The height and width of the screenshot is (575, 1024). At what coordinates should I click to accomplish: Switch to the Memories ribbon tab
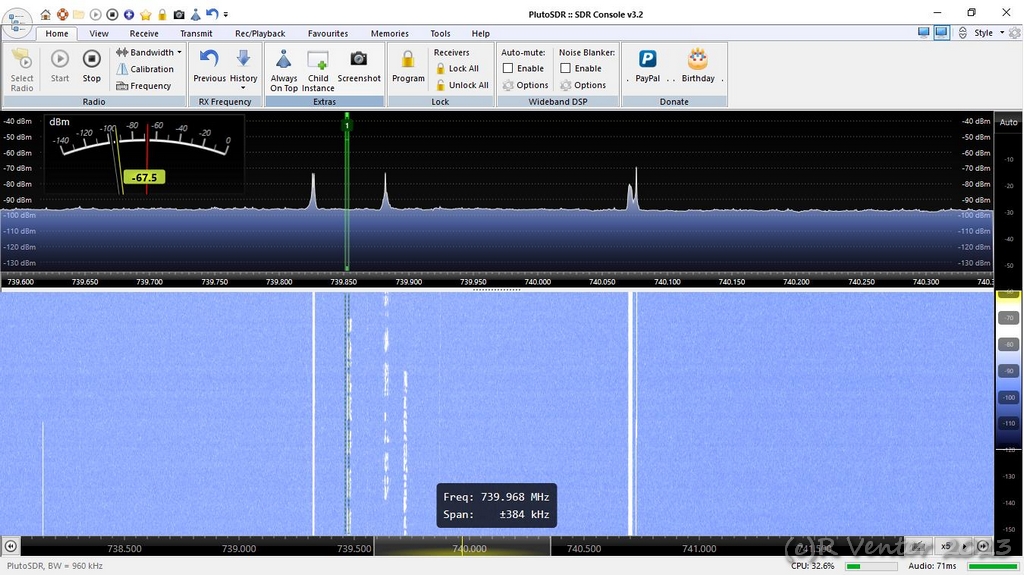coord(389,33)
